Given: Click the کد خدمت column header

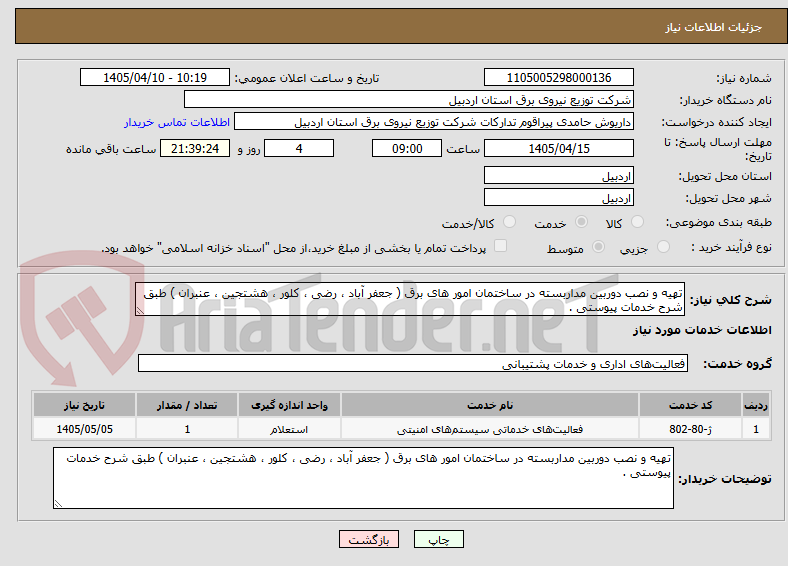Looking at the screenshot, I should (691, 405).
